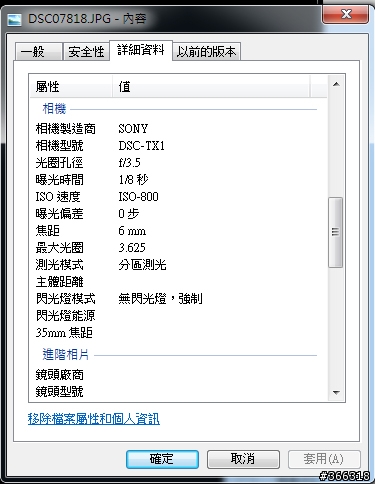Click the 6 mm value
Image resolution: width=375 pixels, height=484 pixels.
(132, 231)
